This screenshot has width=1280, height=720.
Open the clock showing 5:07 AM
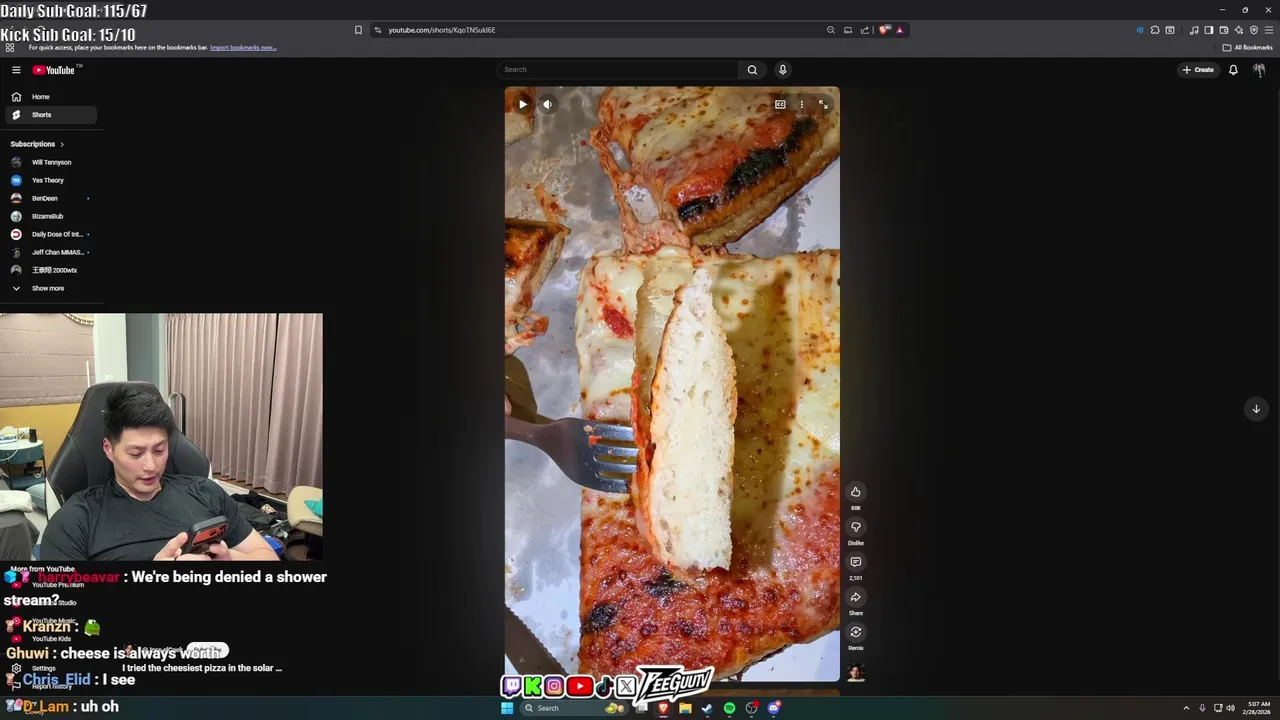pos(1258,708)
